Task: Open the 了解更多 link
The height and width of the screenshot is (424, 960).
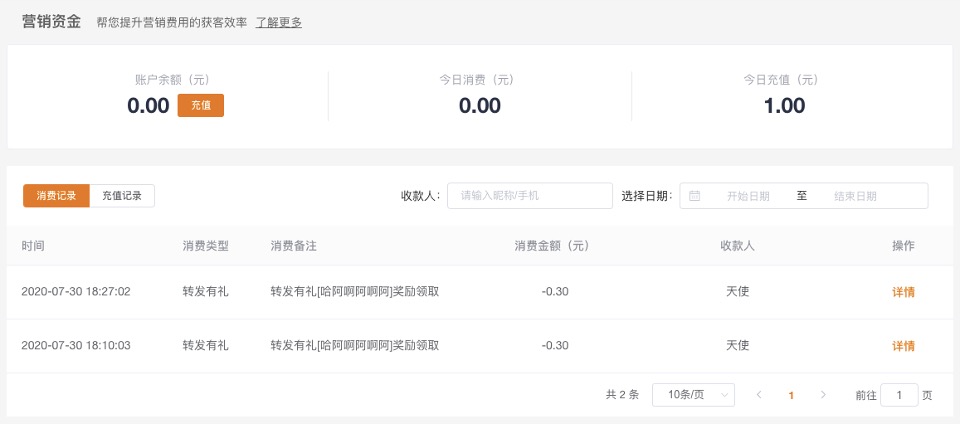Action: 279,22
